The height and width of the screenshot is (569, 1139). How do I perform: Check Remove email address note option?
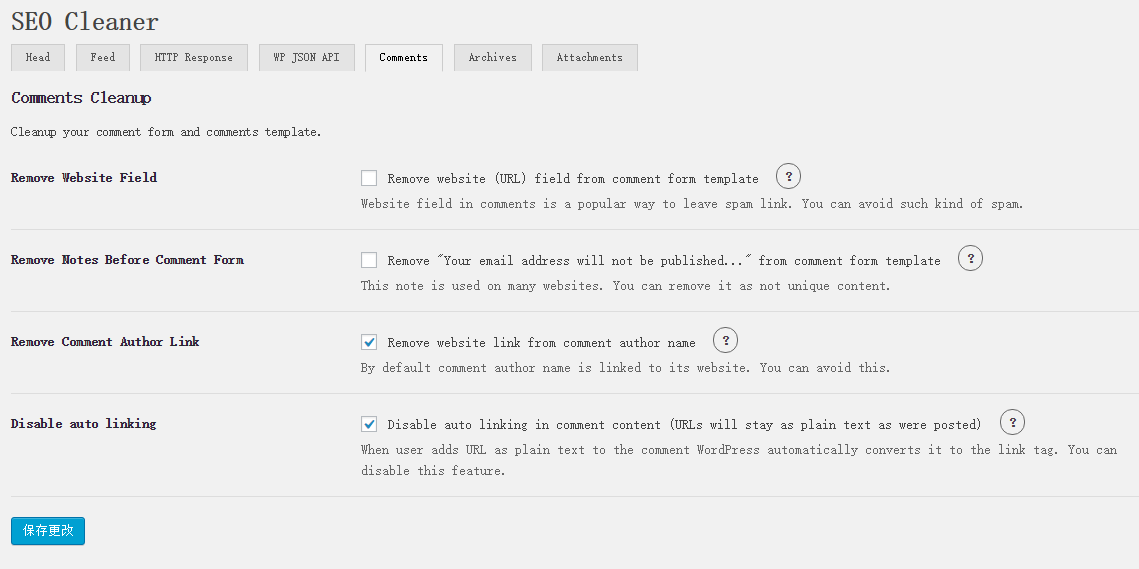369,260
